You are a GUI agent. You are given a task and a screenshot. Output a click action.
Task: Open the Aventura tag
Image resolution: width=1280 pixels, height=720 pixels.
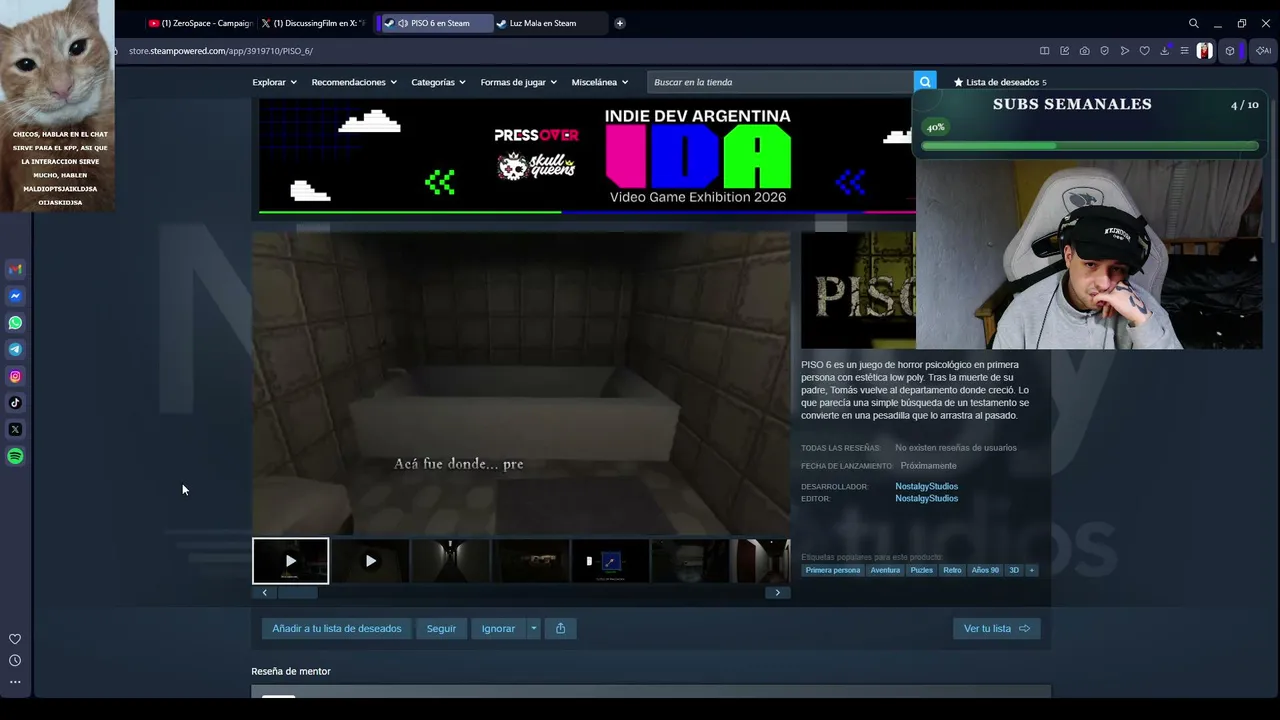885,570
